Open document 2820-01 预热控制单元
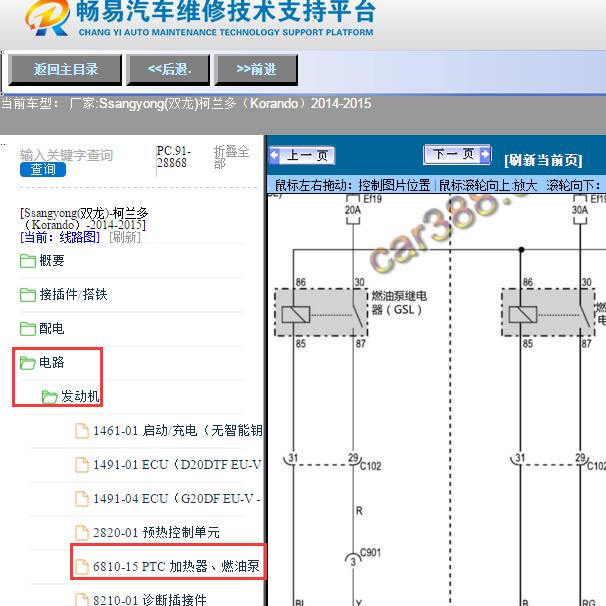 157,533
